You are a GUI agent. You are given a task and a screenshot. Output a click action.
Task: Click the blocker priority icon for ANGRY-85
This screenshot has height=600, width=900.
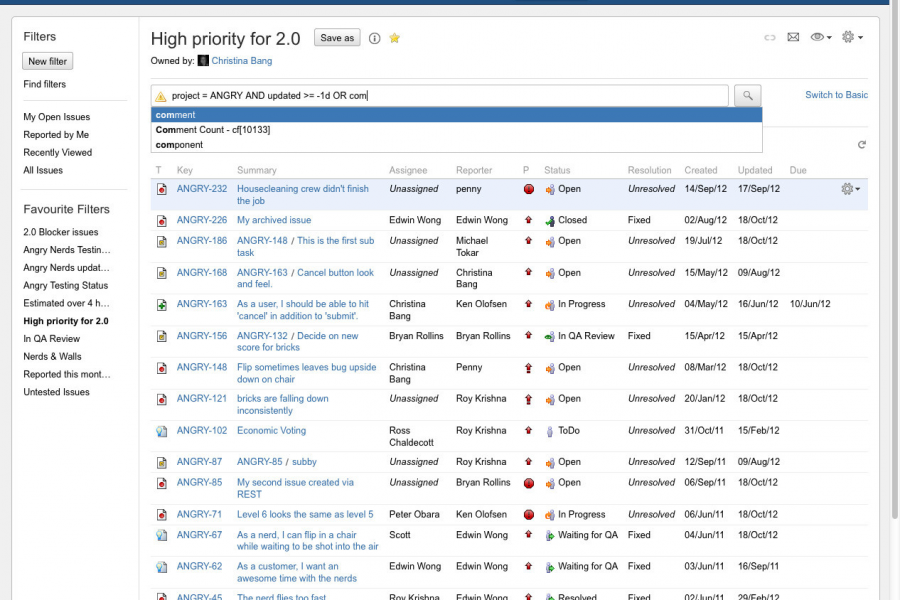coord(529,483)
